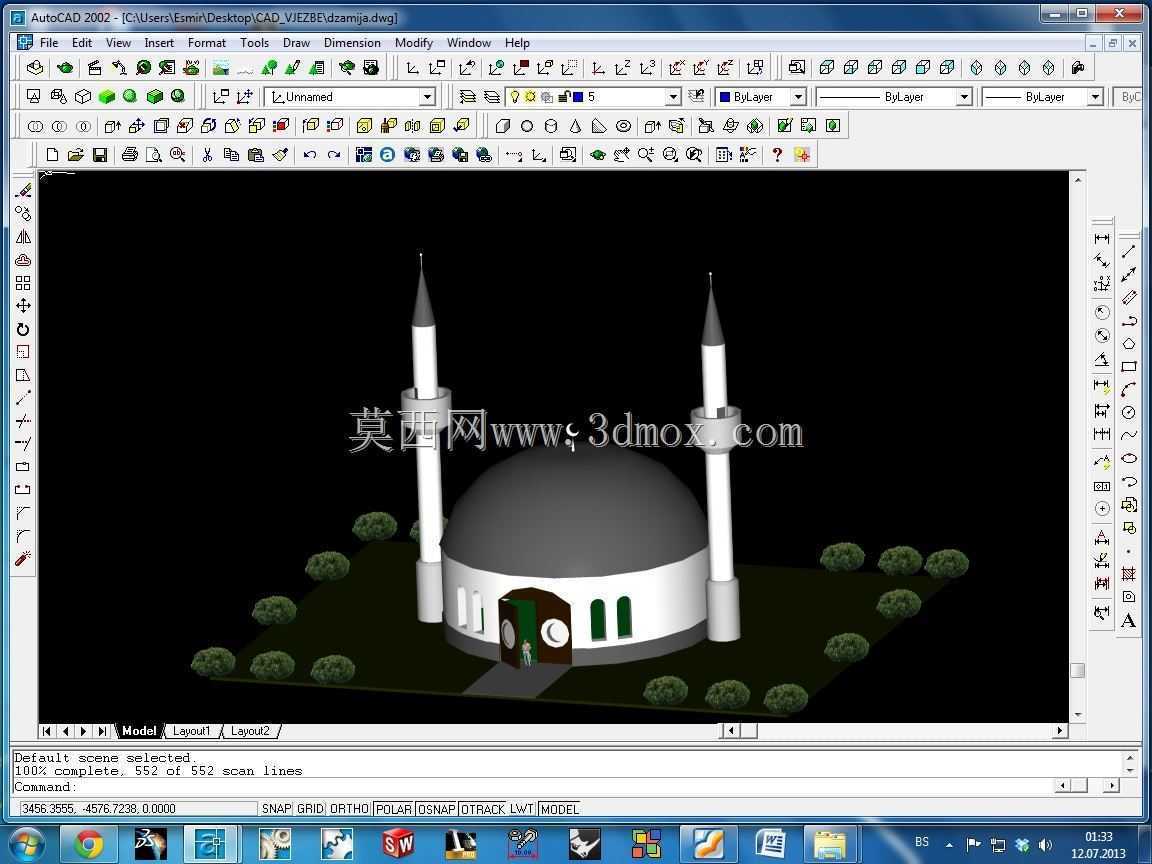Toggle POLAR tracking in status bar

click(394, 809)
